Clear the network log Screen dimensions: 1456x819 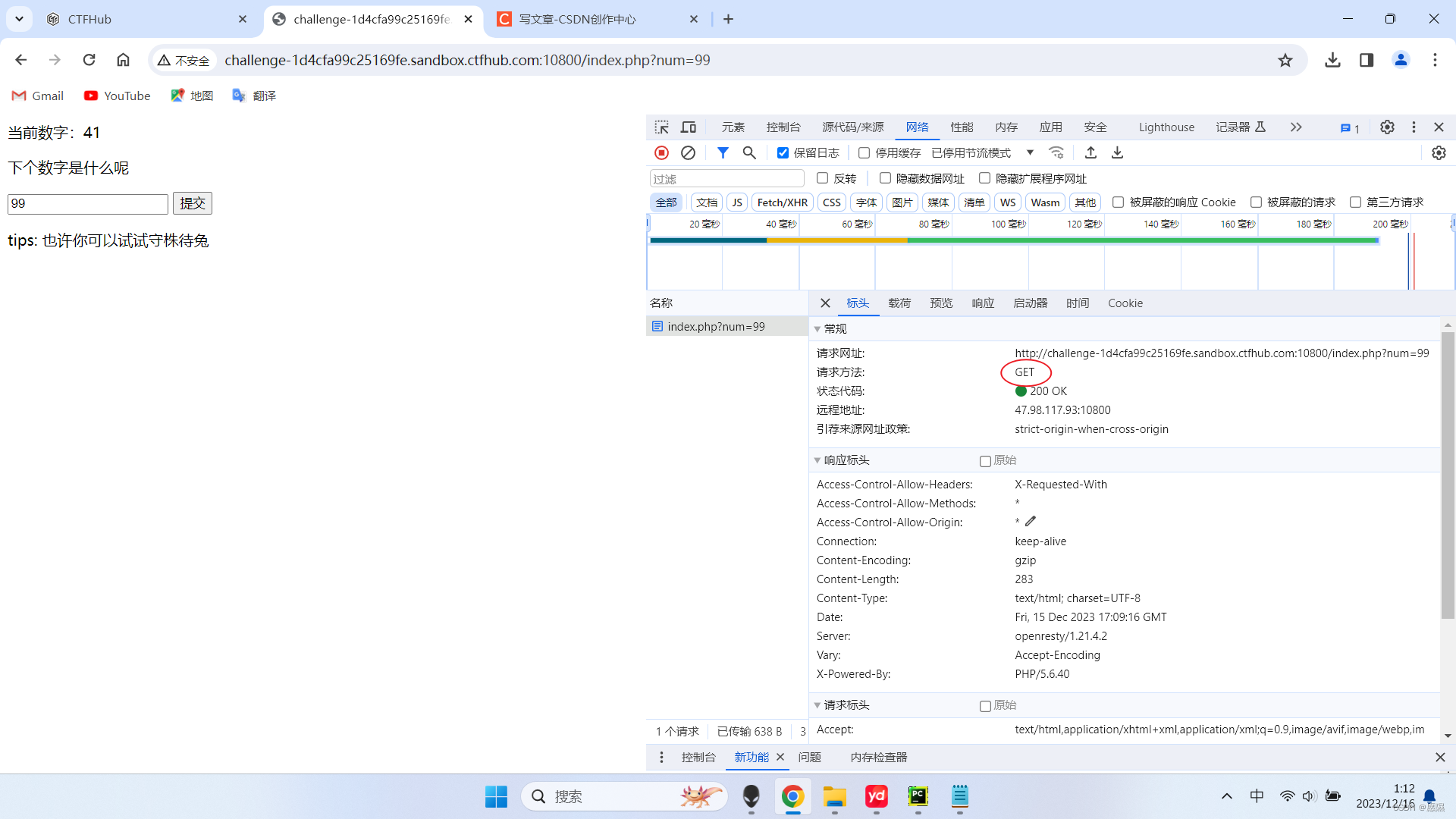point(689,152)
